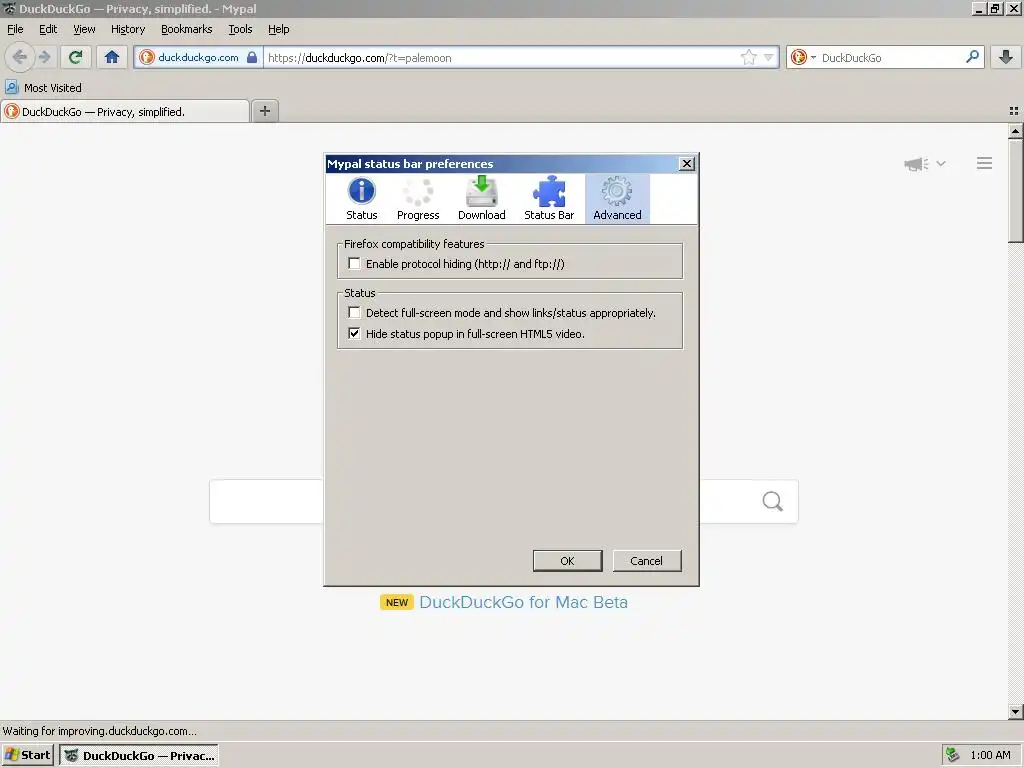Go forward with the forward arrow
The image size is (1024, 768).
pos(44,57)
